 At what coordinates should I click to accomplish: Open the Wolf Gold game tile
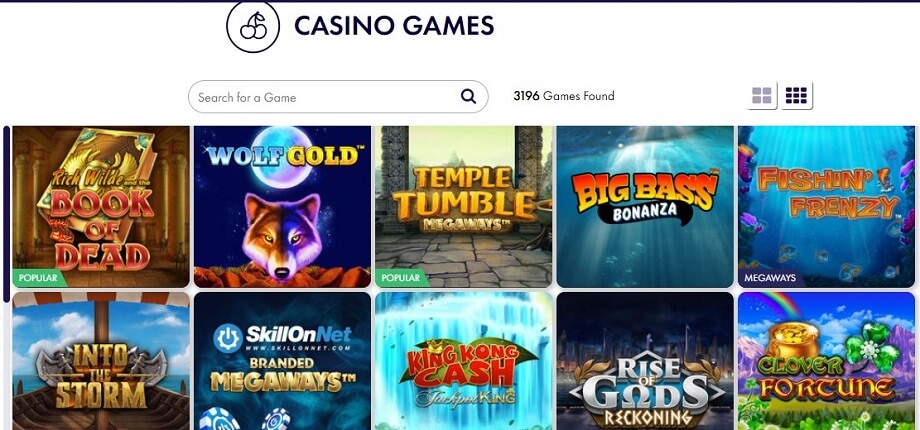click(282, 206)
